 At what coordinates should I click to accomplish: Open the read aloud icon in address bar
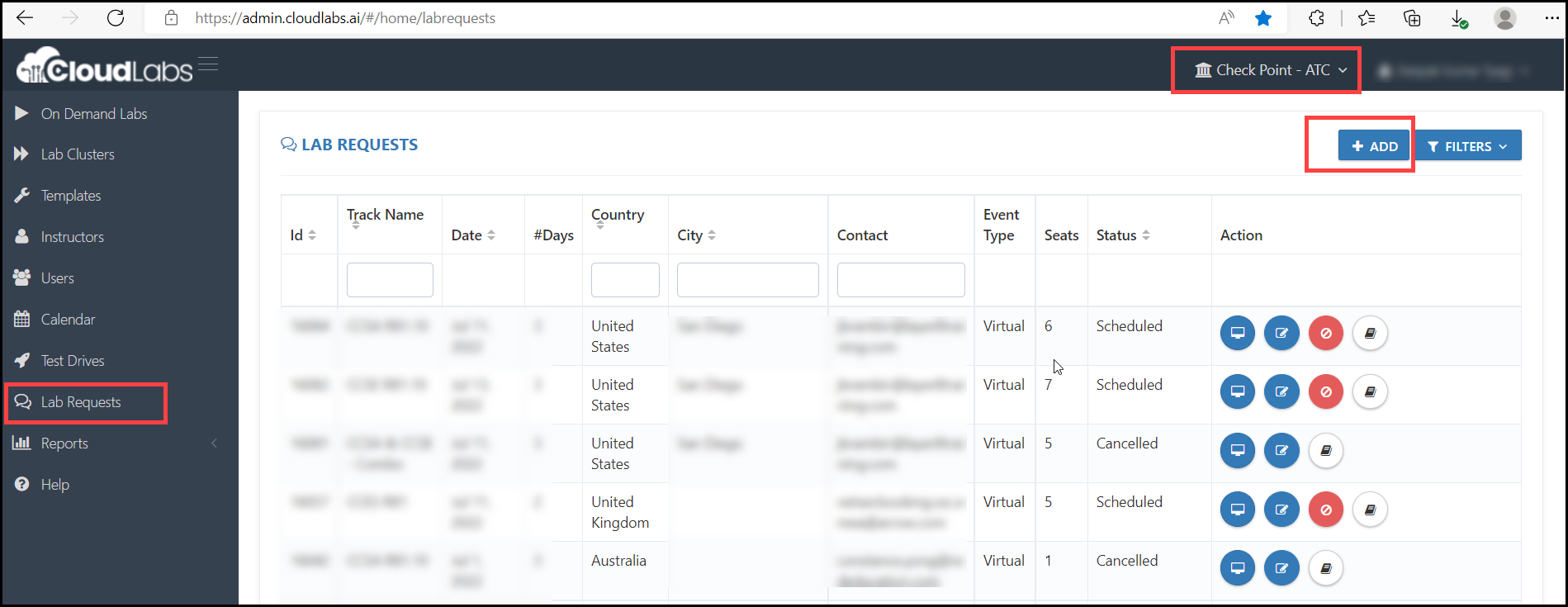pos(1226,17)
